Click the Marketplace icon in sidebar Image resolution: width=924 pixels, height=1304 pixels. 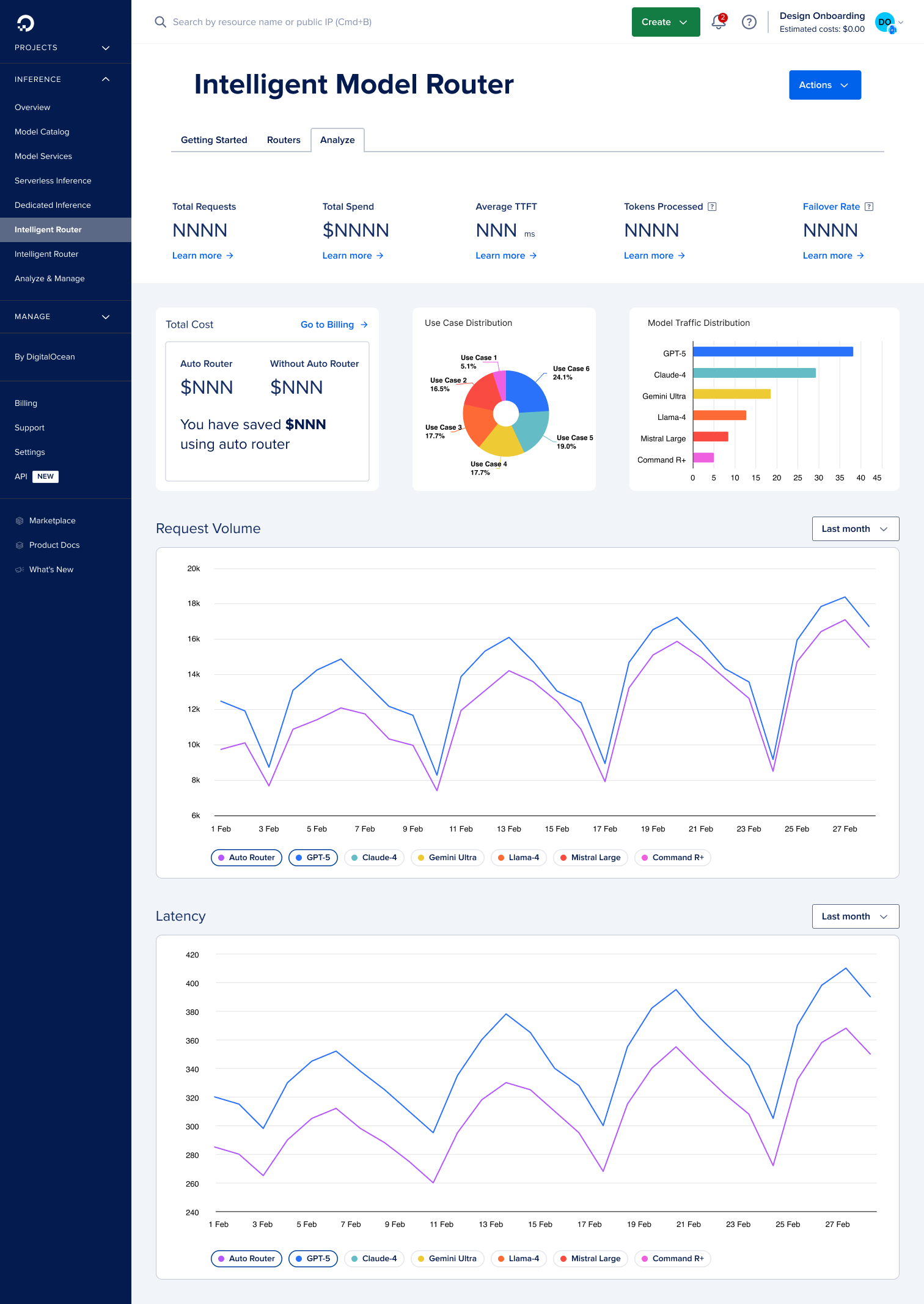click(x=20, y=521)
